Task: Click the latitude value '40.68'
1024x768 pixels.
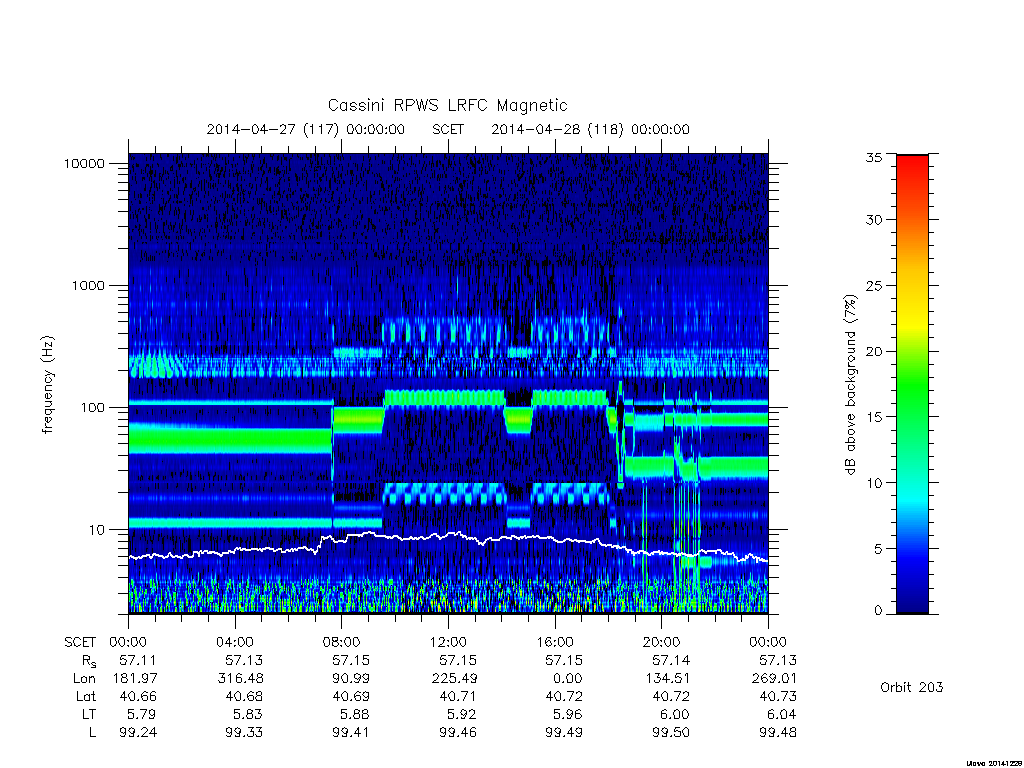Action: tap(244, 696)
